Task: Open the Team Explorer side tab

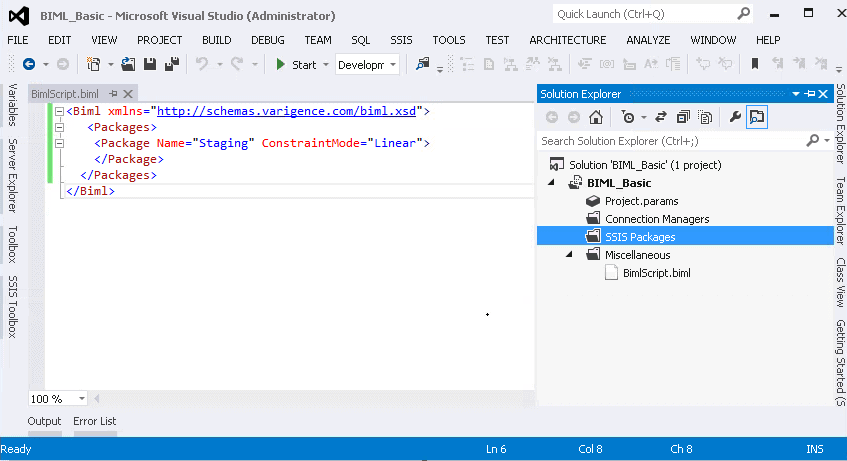Action: (841, 211)
